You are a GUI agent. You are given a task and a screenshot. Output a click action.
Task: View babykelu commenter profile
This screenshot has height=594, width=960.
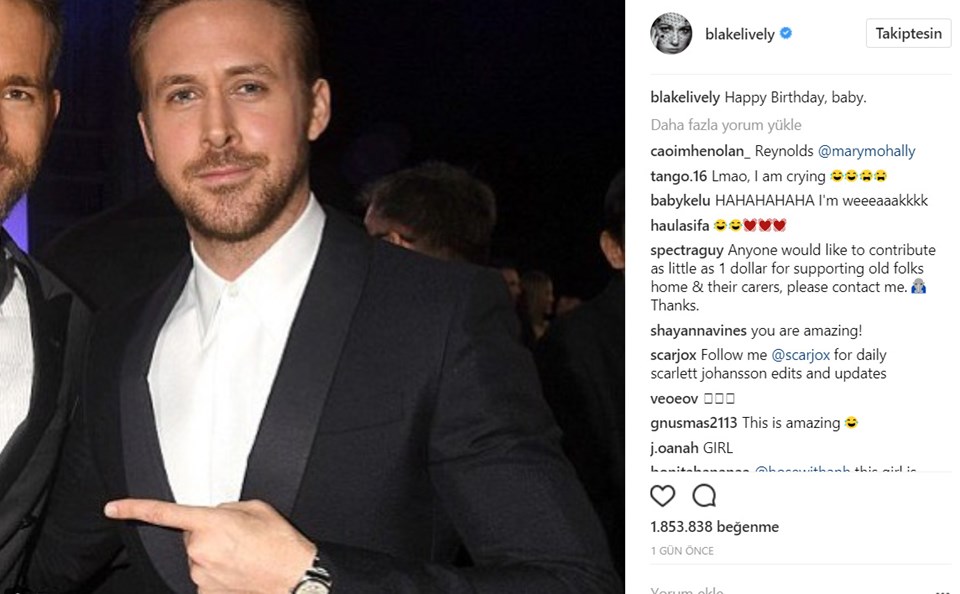tap(680, 201)
